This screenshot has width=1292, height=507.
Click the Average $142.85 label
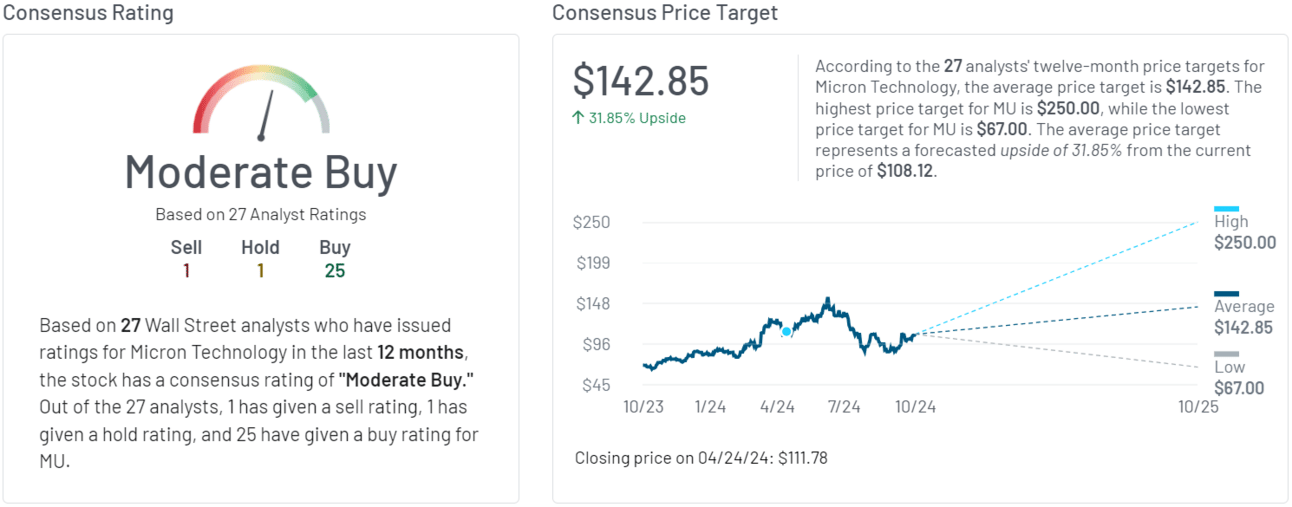pos(1244,317)
